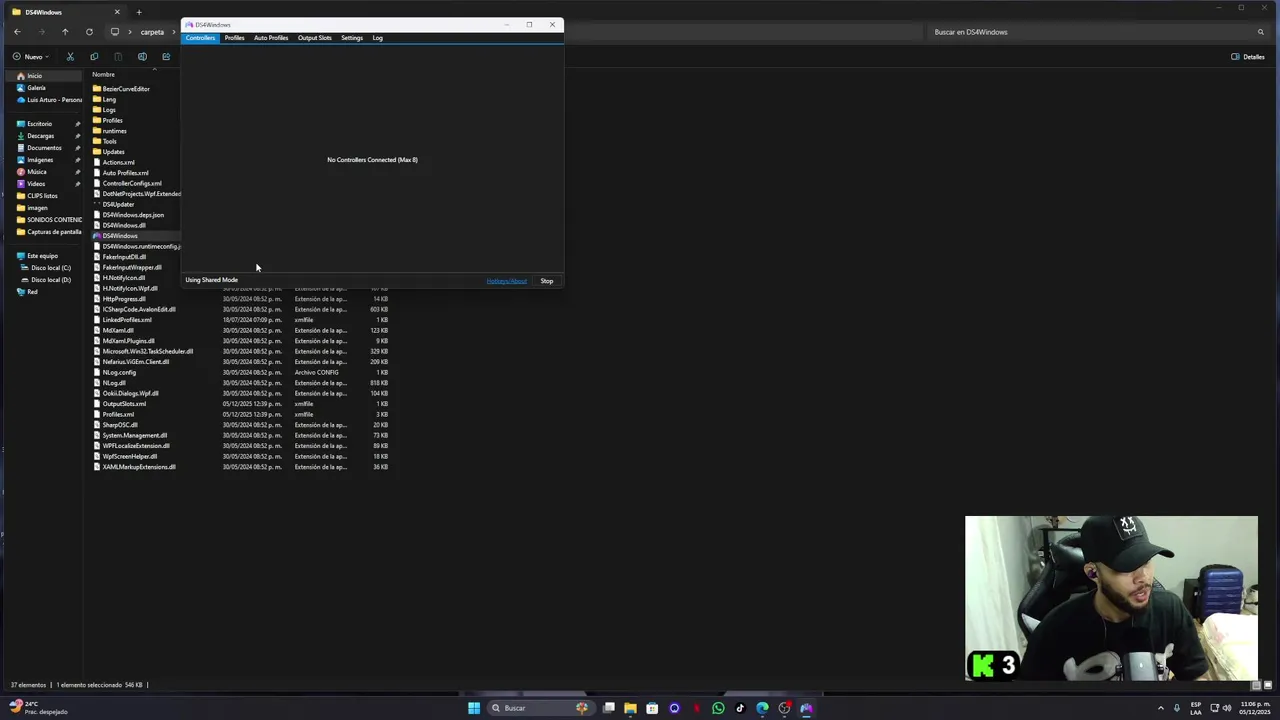Image resolution: width=1280 pixels, height=720 pixels.
Task: Open File Explorer from the taskbar
Action: coord(630,708)
